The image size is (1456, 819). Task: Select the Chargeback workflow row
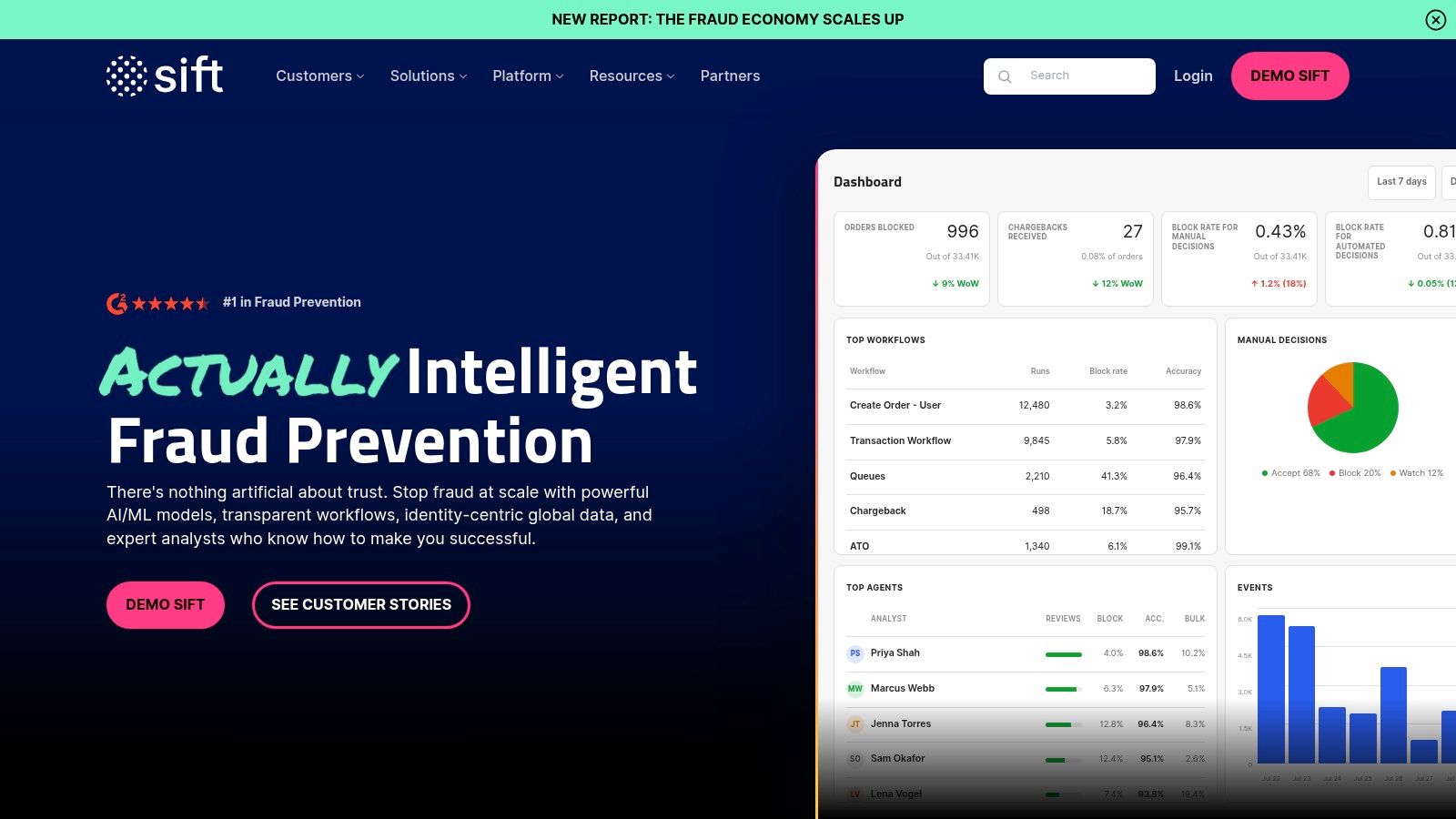point(1026,511)
